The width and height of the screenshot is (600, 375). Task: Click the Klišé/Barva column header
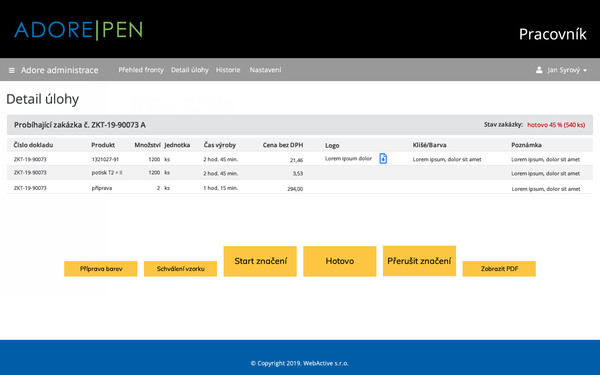[x=429, y=145]
